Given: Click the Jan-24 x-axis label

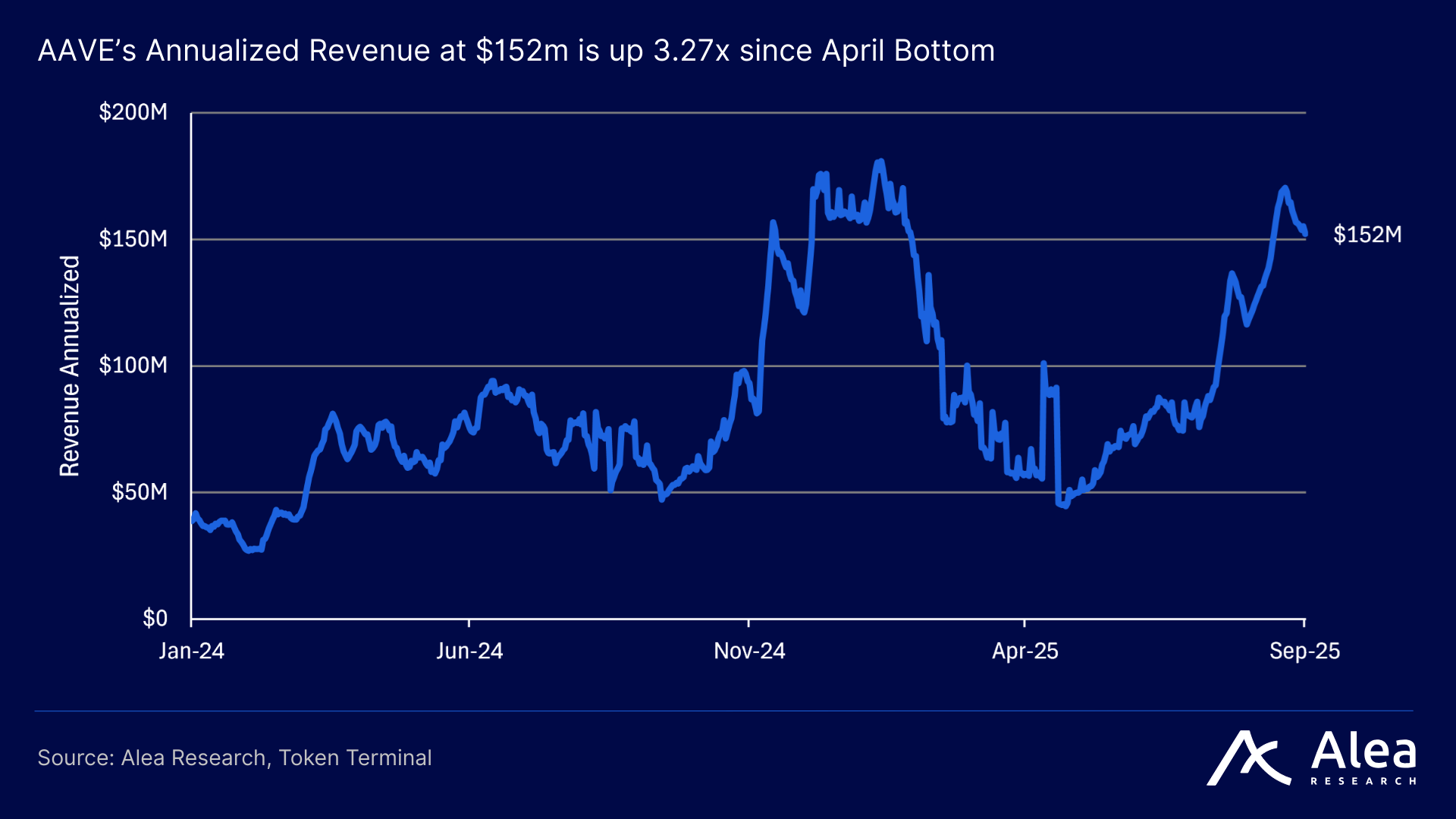Looking at the screenshot, I should (x=191, y=651).
